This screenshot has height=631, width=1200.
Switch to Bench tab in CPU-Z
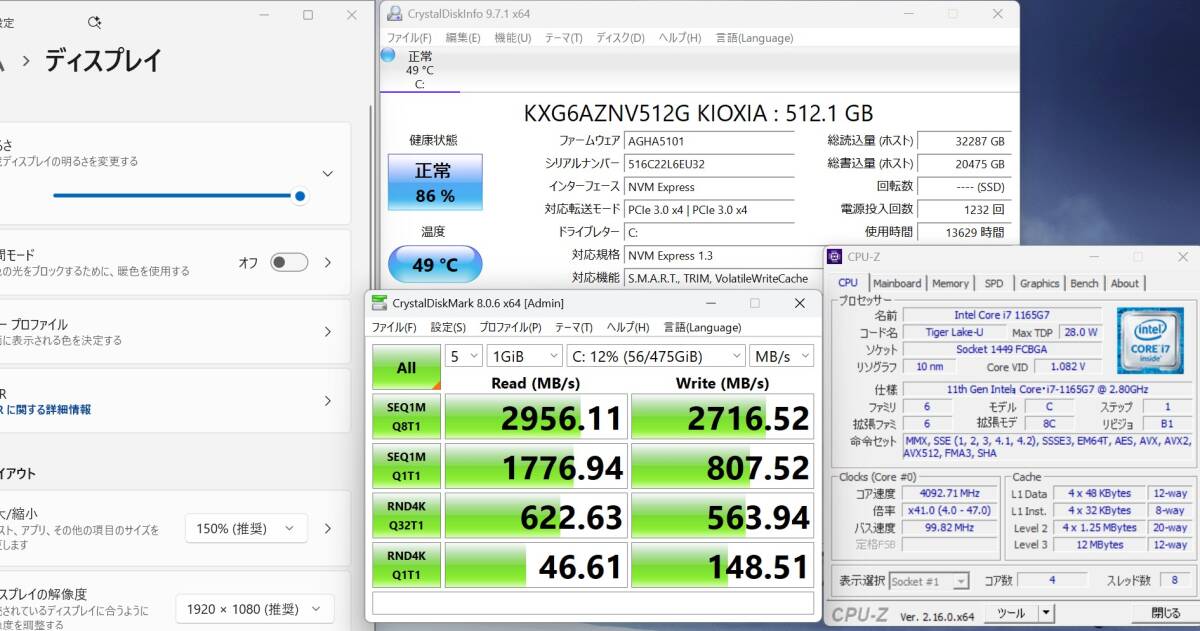[x=1084, y=283]
